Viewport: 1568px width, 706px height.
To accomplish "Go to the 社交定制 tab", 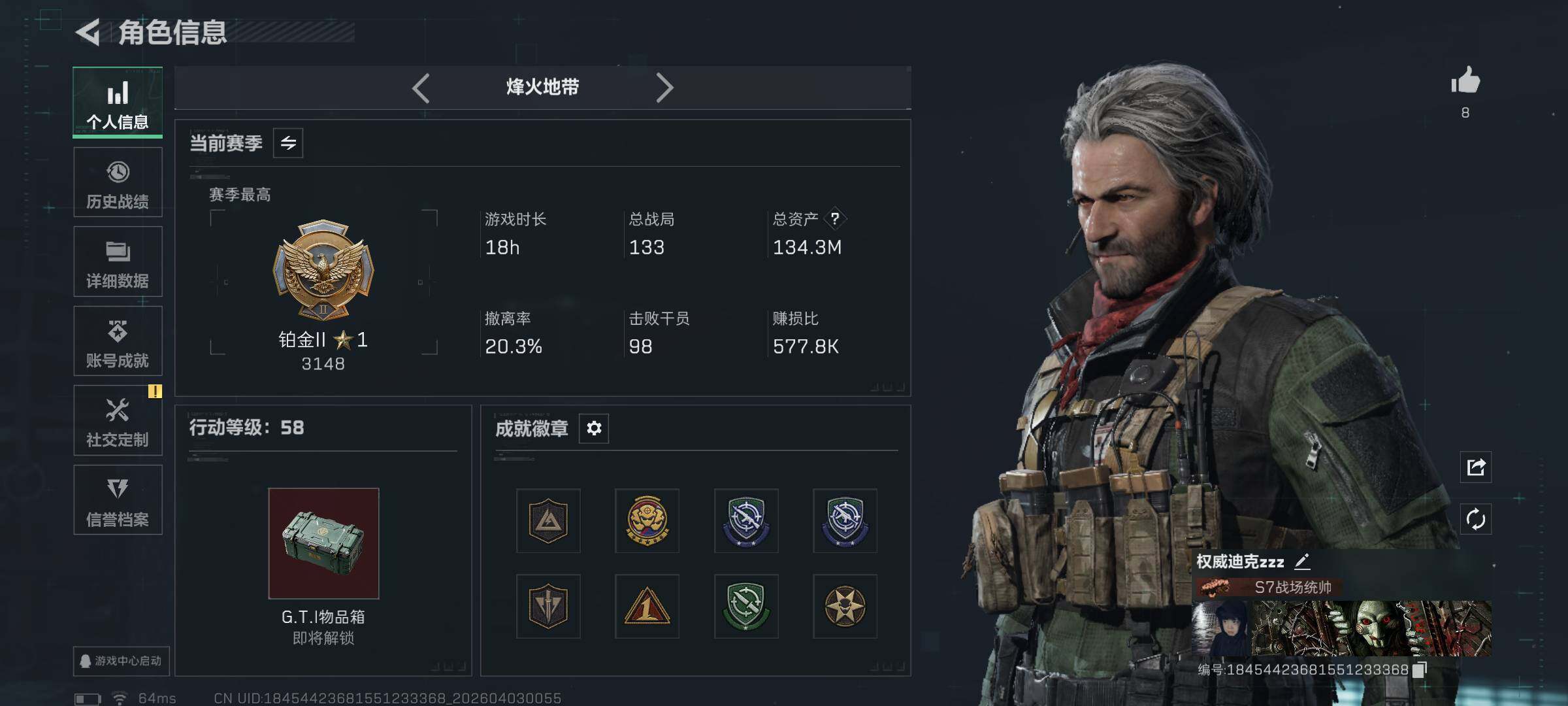I will 118,420.
